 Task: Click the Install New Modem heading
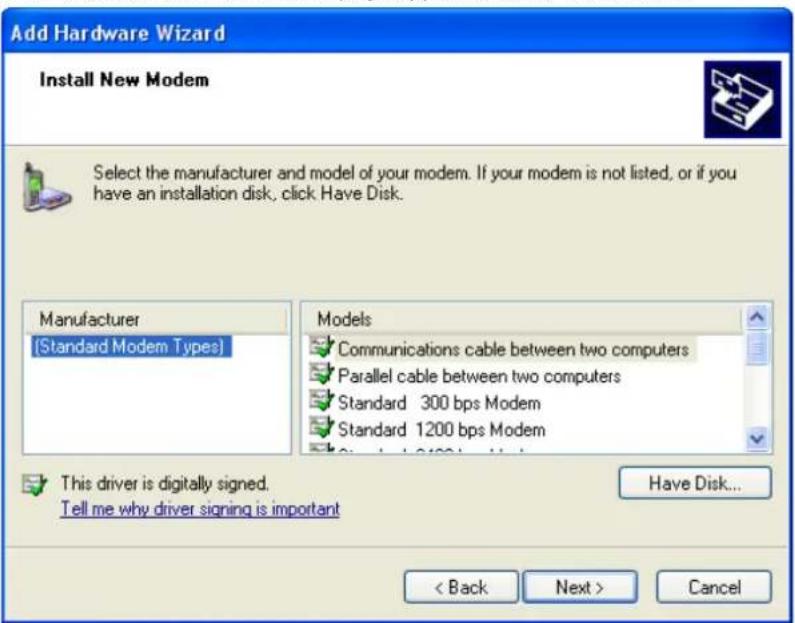pyautogui.click(x=124, y=80)
